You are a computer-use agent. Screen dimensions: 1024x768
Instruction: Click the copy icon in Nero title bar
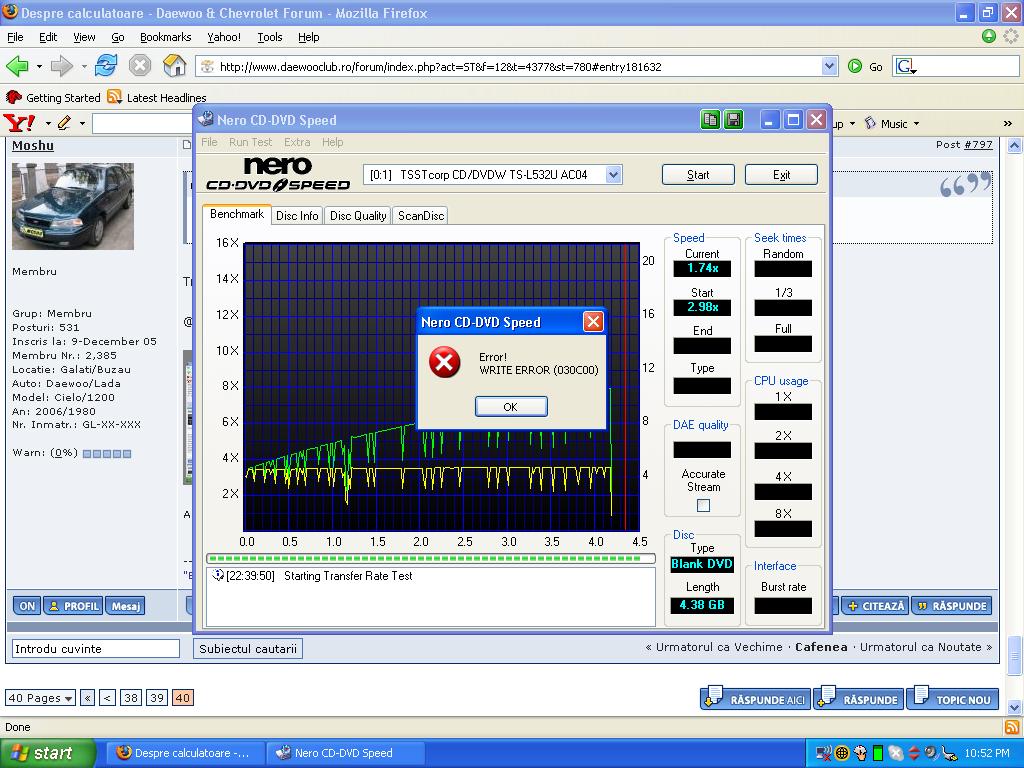[x=710, y=120]
